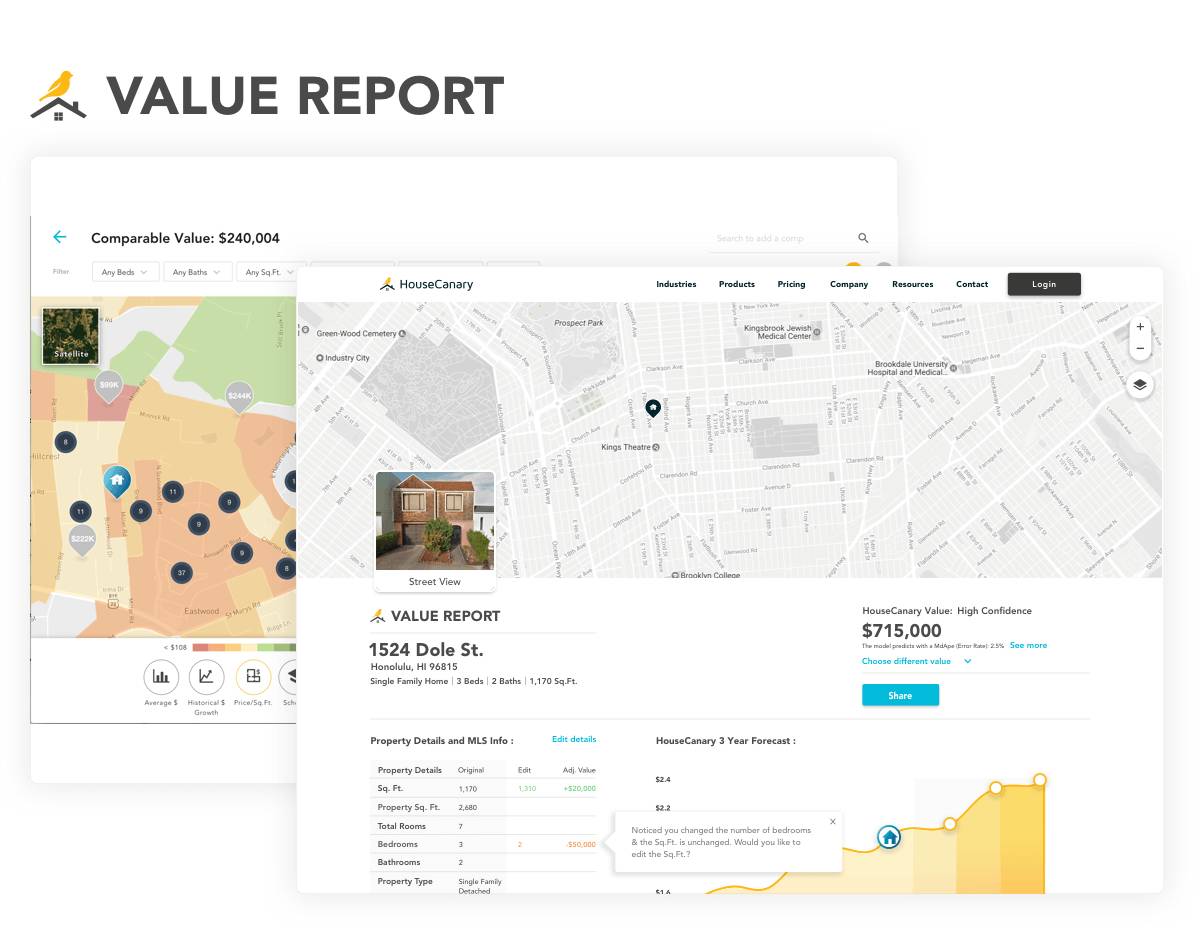Screen dimensions: 1200x940
Task: Click the HouseCanary logo in the navbar
Action: [426, 284]
